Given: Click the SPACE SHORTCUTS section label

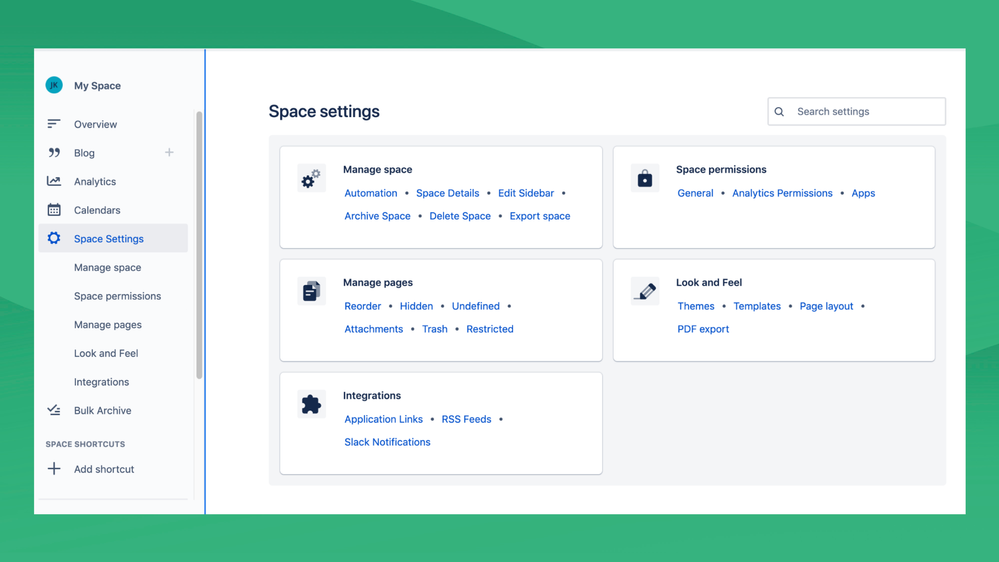Looking at the screenshot, I should (85, 444).
